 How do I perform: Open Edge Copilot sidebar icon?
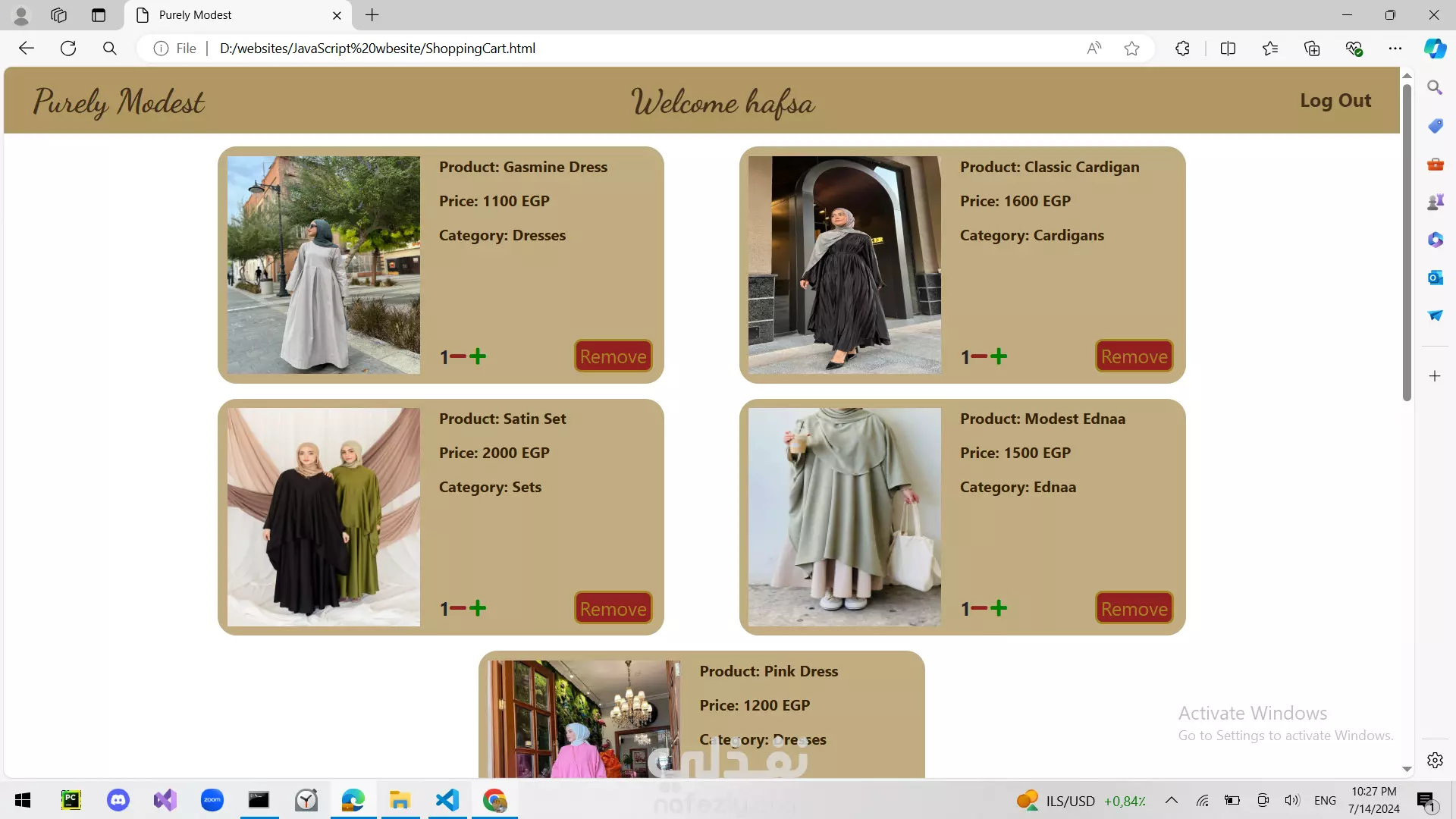coord(1435,49)
